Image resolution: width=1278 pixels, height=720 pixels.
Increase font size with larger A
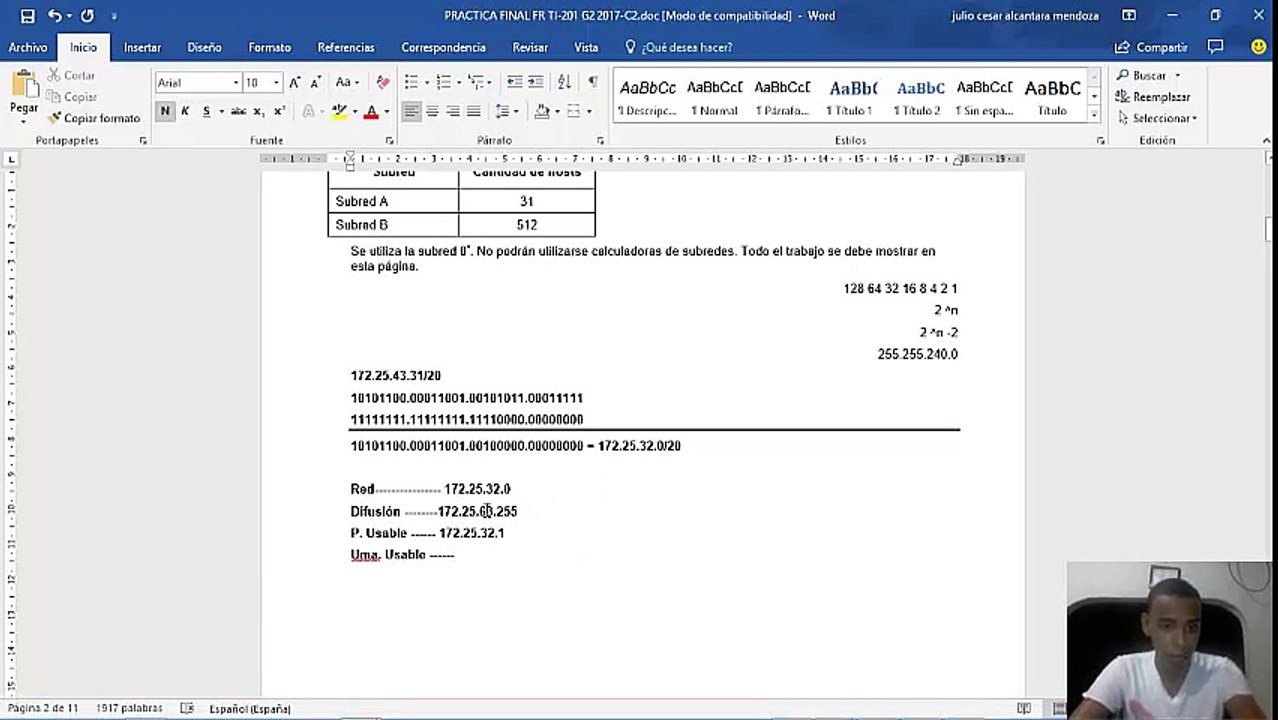point(295,82)
